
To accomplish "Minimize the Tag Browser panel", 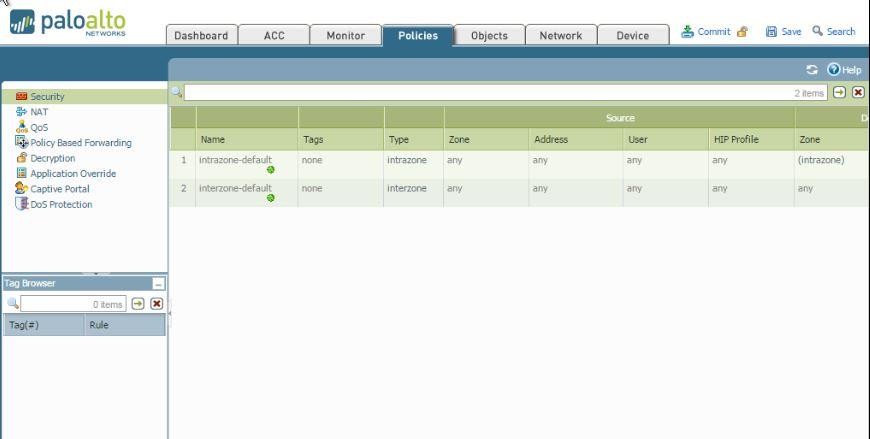I will click(157, 284).
